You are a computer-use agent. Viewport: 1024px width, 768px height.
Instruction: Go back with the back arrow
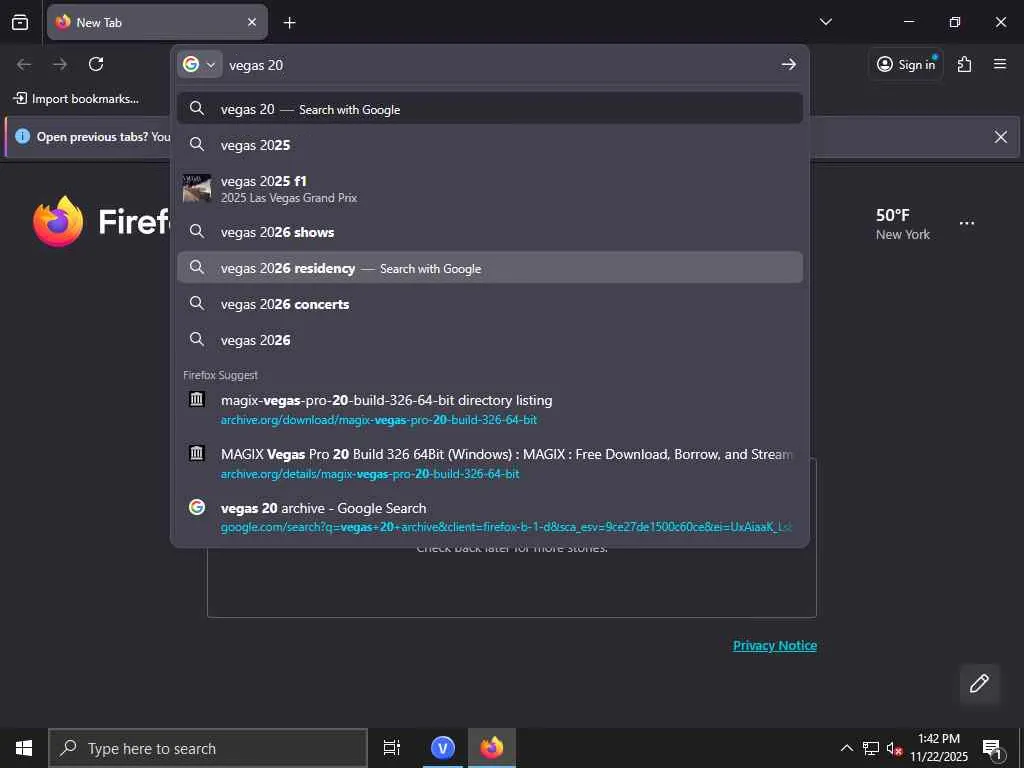point(24,64)
